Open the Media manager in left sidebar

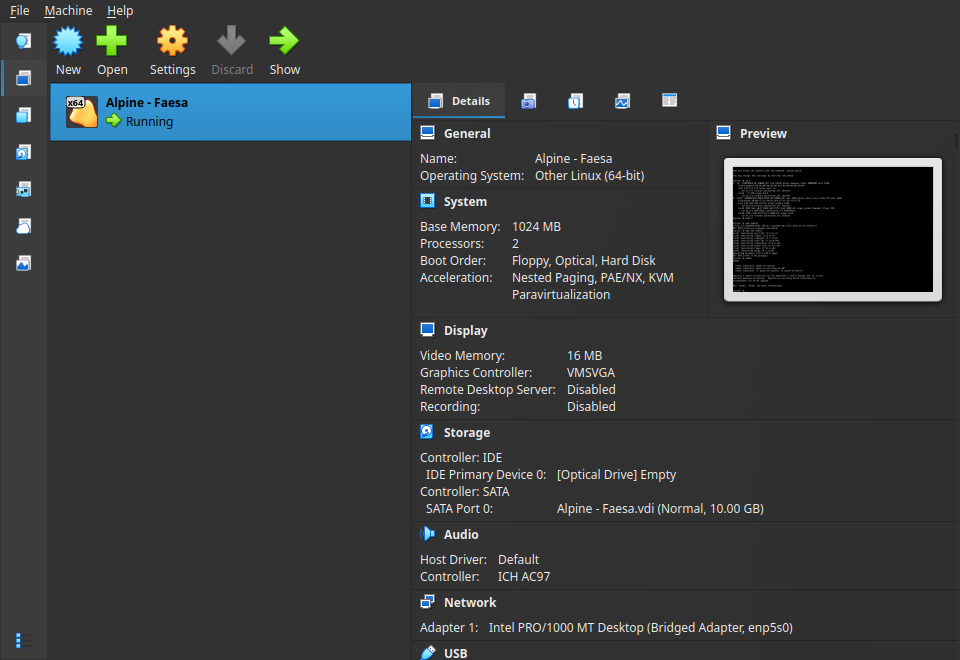pos(23,152)
